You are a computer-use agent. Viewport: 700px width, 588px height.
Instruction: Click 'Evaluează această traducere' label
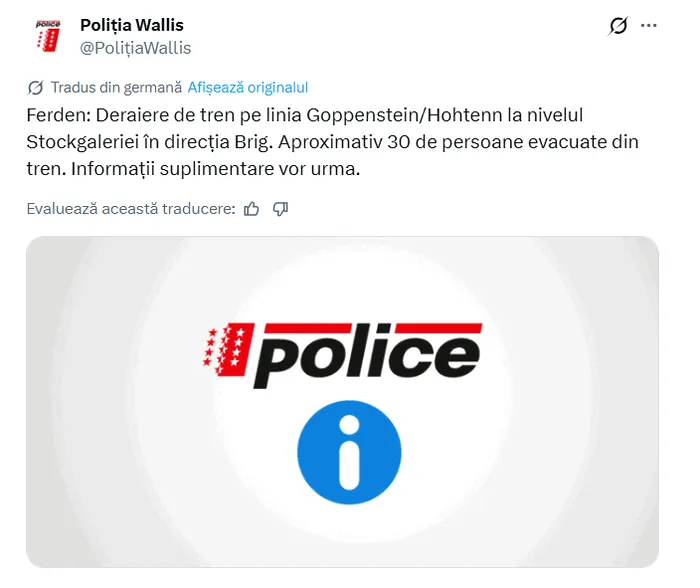[131, 209]
